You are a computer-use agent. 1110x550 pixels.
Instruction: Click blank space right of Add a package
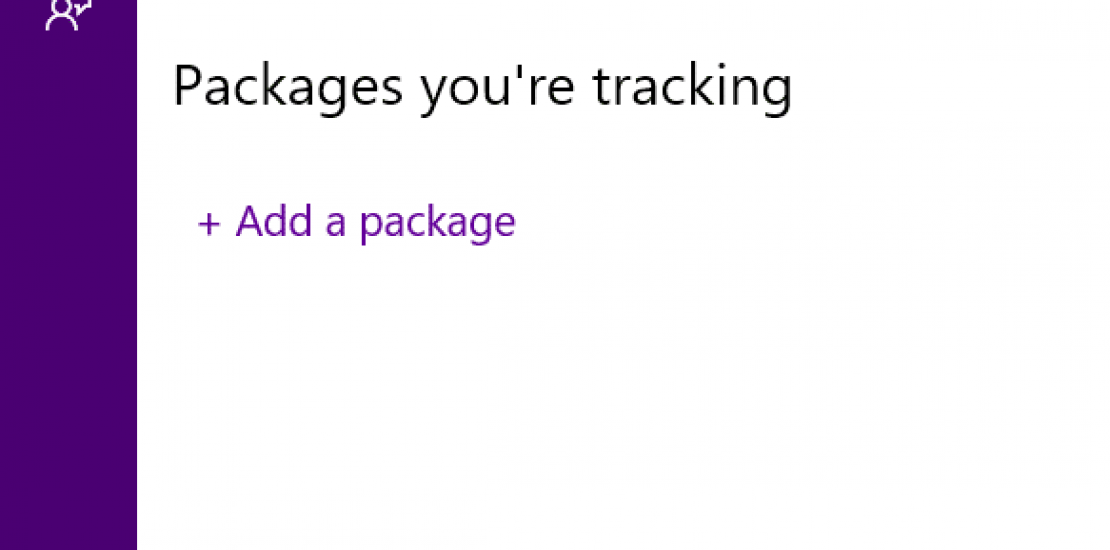pyautogui.click(x=800, y=222)
